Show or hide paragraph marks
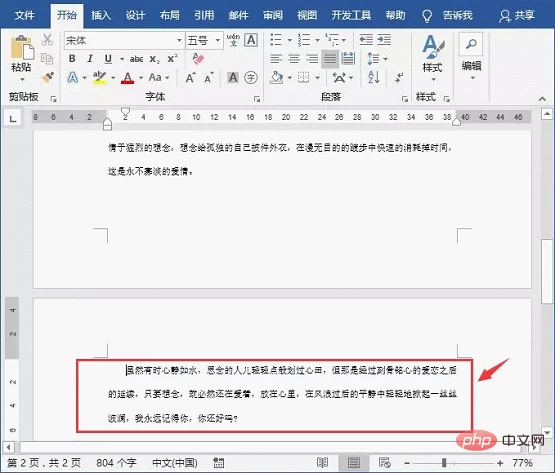 tap(400, 77)
